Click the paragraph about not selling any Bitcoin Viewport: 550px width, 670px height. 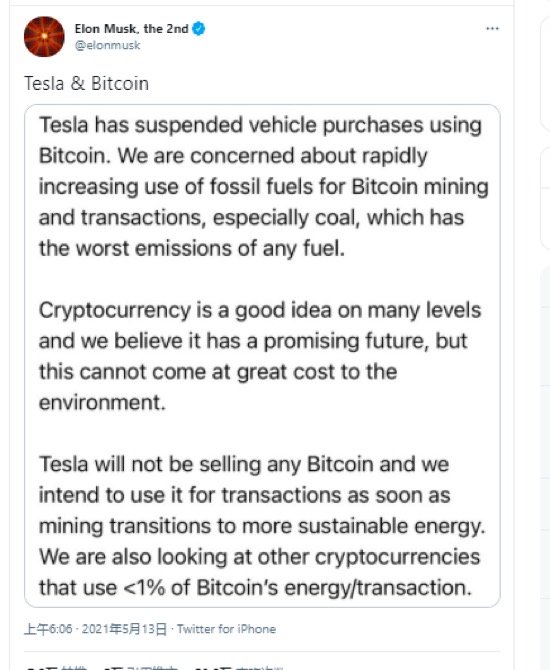tap(262, 526)
